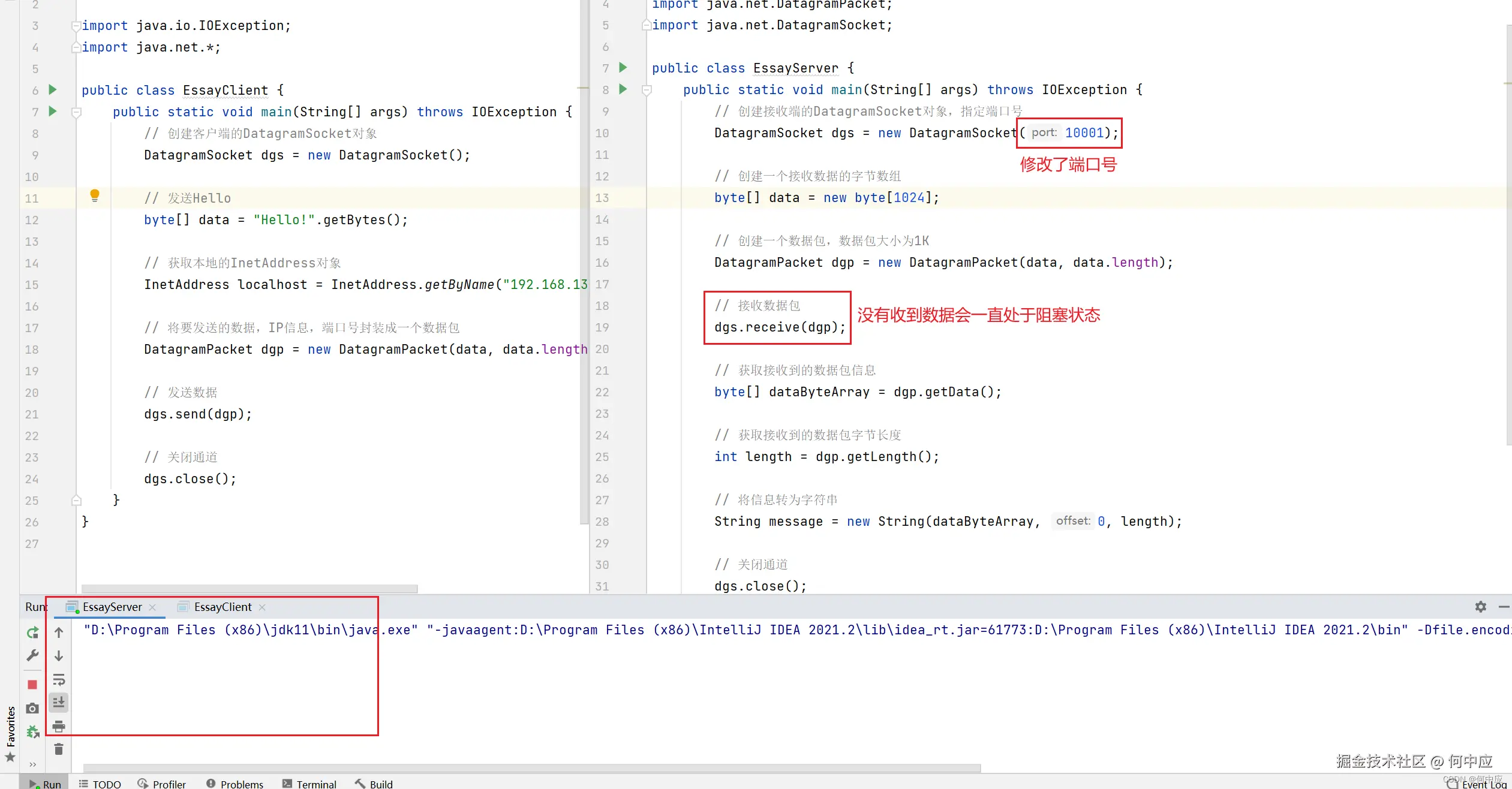Screen dimensions: 1512x789
Task: Open the Terminal tool window
Action: [309, 784]
